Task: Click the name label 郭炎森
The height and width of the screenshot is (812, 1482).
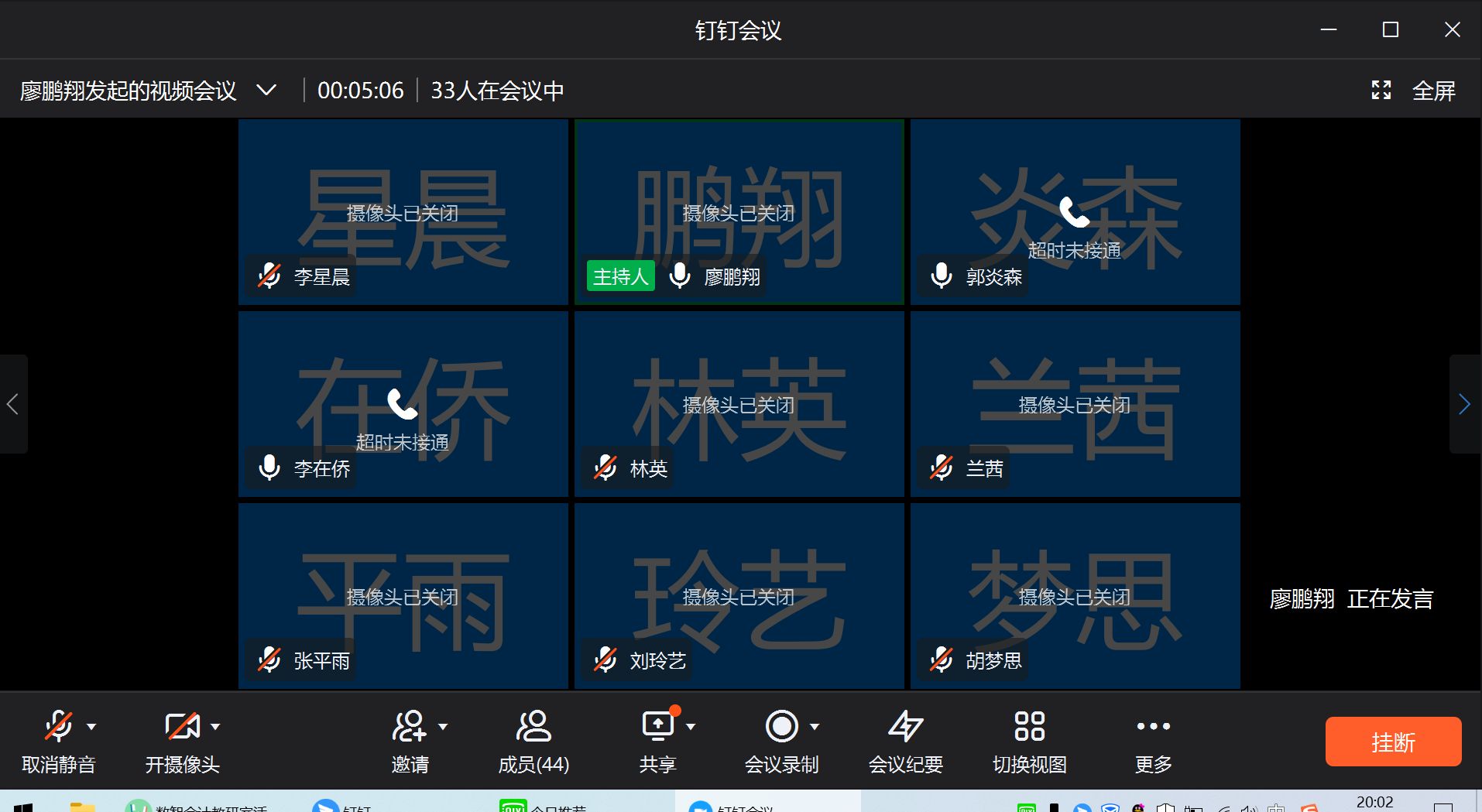Action: 994,276
